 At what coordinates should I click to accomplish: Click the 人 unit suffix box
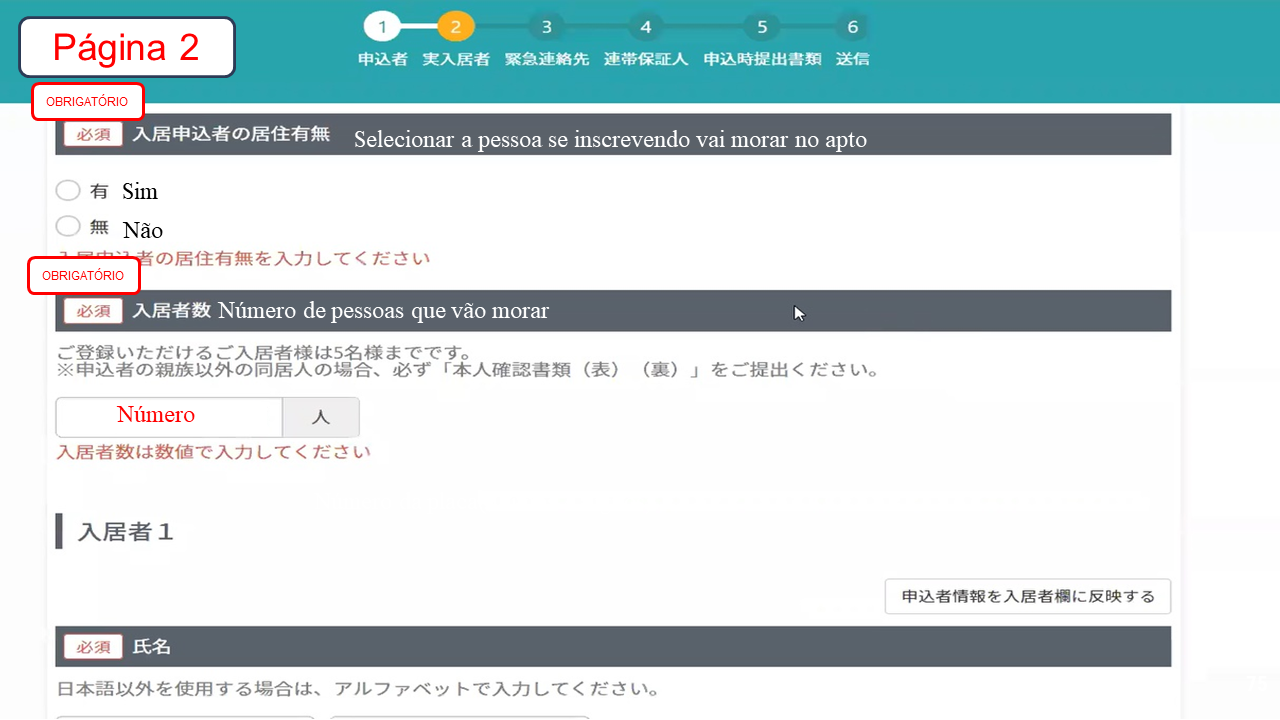point(320,417)
